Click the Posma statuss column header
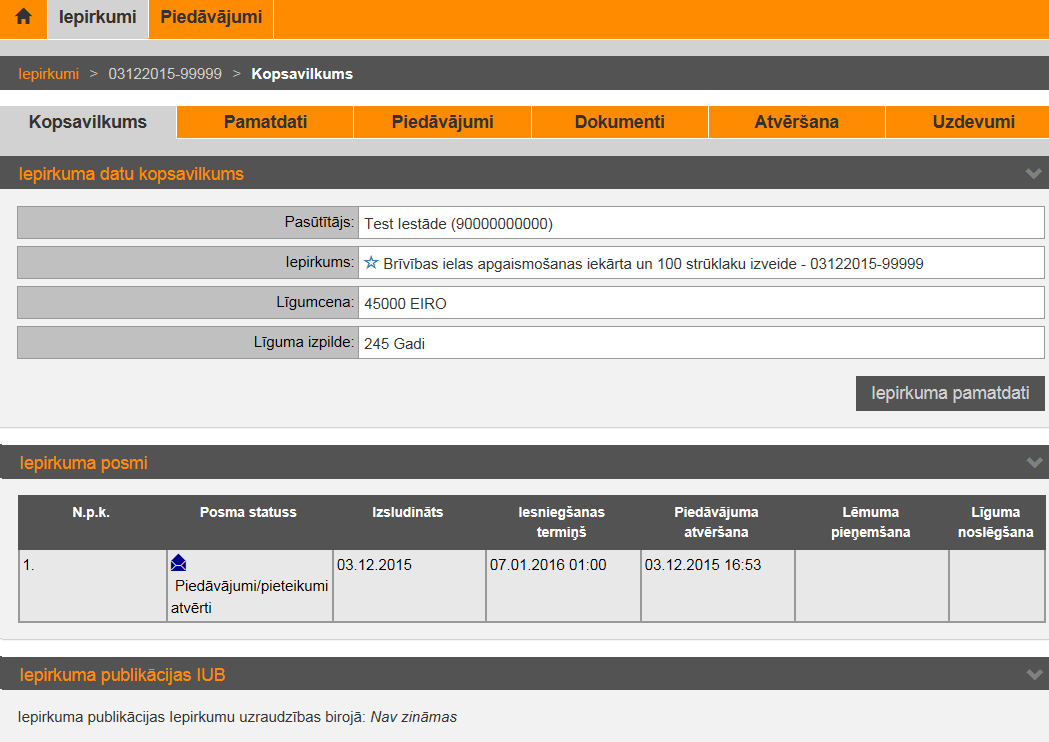The width and height of the screenshot is (1049, 742). click(248, 512)
